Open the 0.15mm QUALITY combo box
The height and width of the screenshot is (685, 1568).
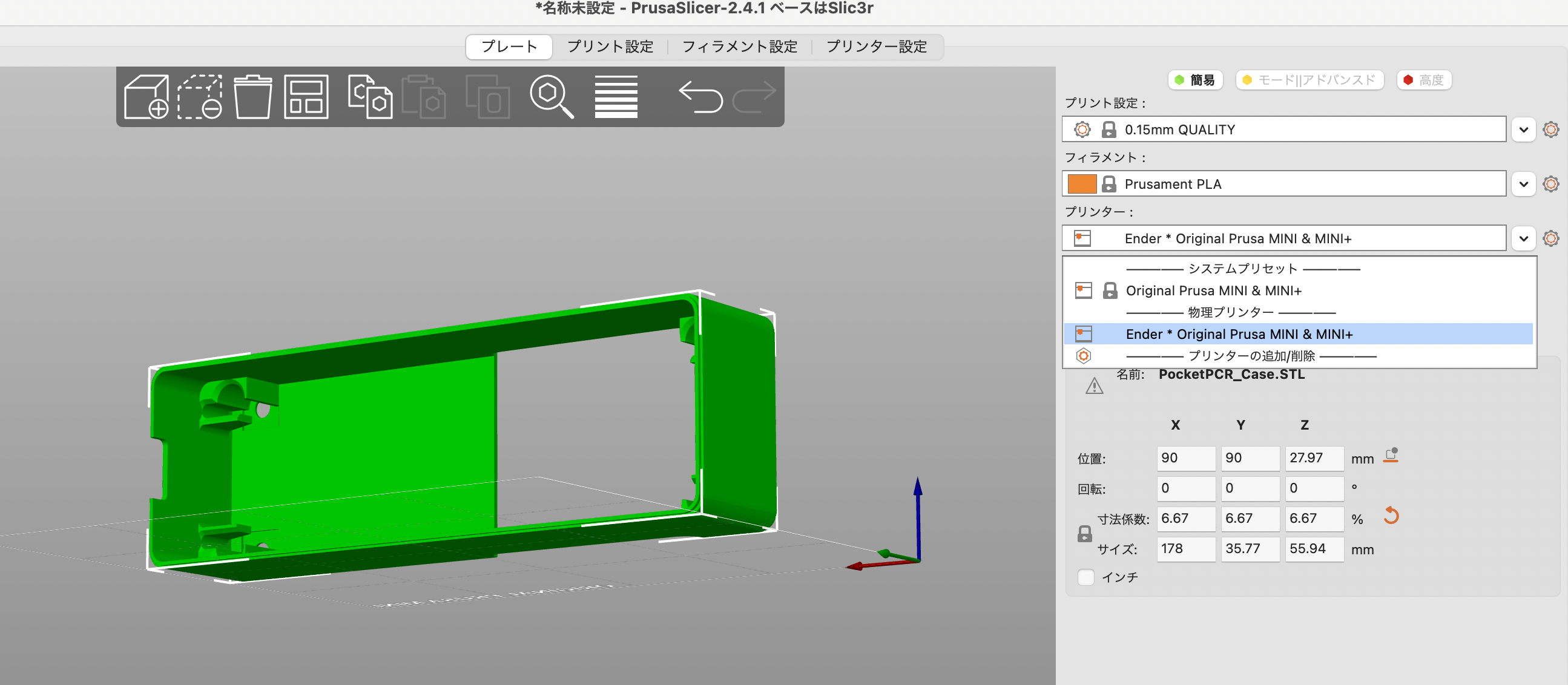pos(1283,129)
